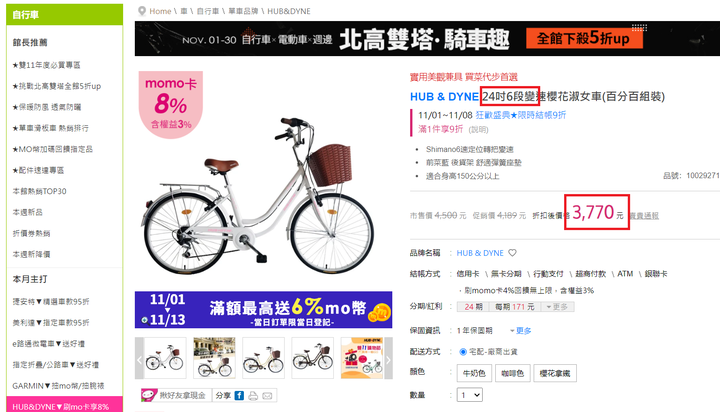Click the email envelope share icon
Viewport: 720px width, 412px height.
[267, 395]
